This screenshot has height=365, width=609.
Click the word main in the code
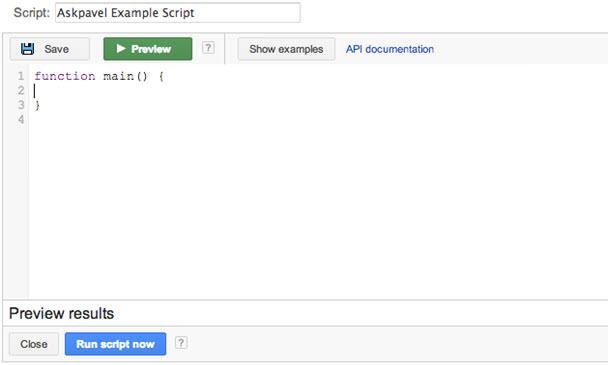pos(118,76)
